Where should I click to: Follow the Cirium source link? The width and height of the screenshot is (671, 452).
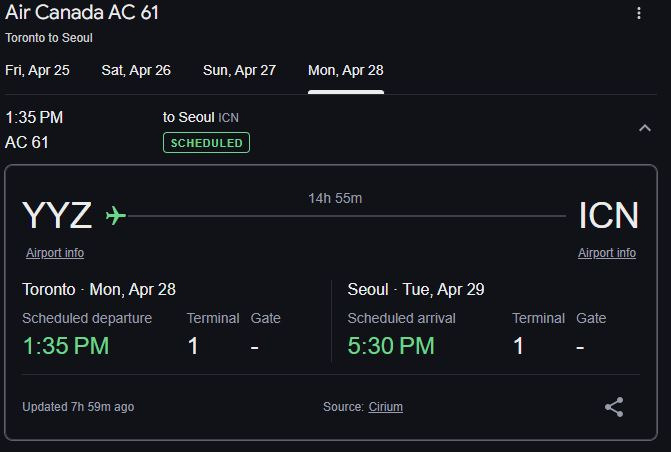pos(386,407)
